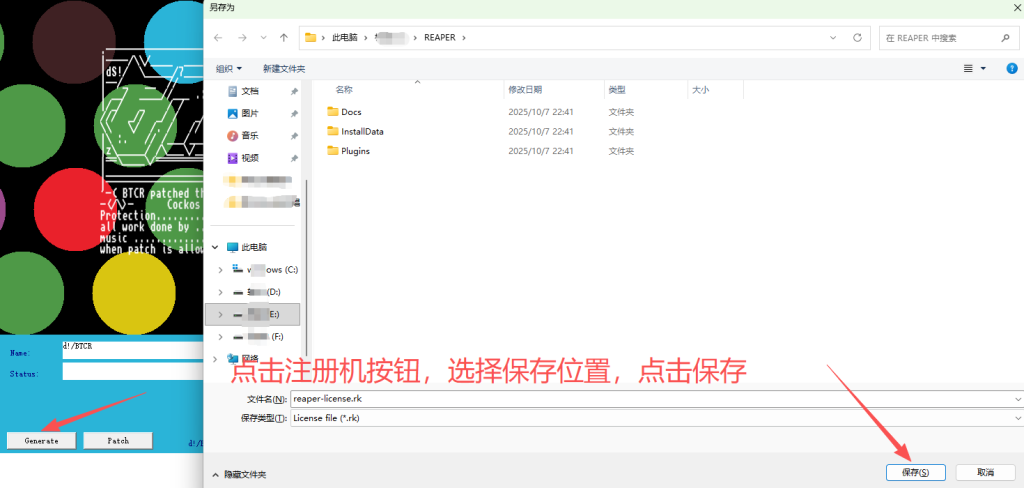
Task: Go back to the previous folder
Action: click(218, 38)
